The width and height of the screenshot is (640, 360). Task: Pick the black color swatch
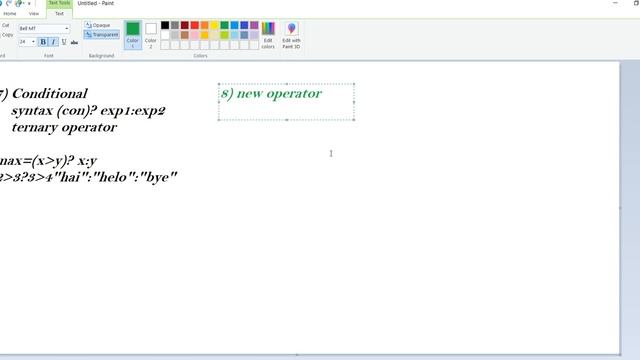point(165,25)
